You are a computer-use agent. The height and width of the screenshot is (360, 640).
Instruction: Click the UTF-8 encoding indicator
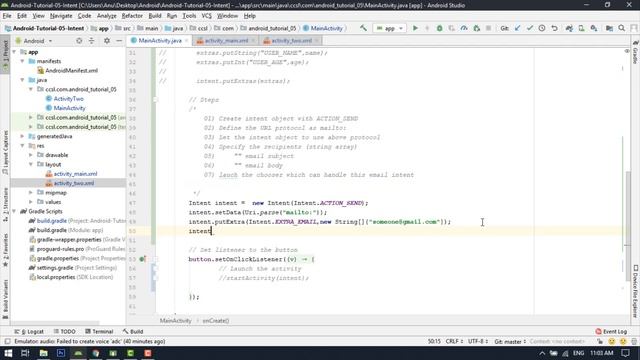pyautogui.click(x=478, y=341)
